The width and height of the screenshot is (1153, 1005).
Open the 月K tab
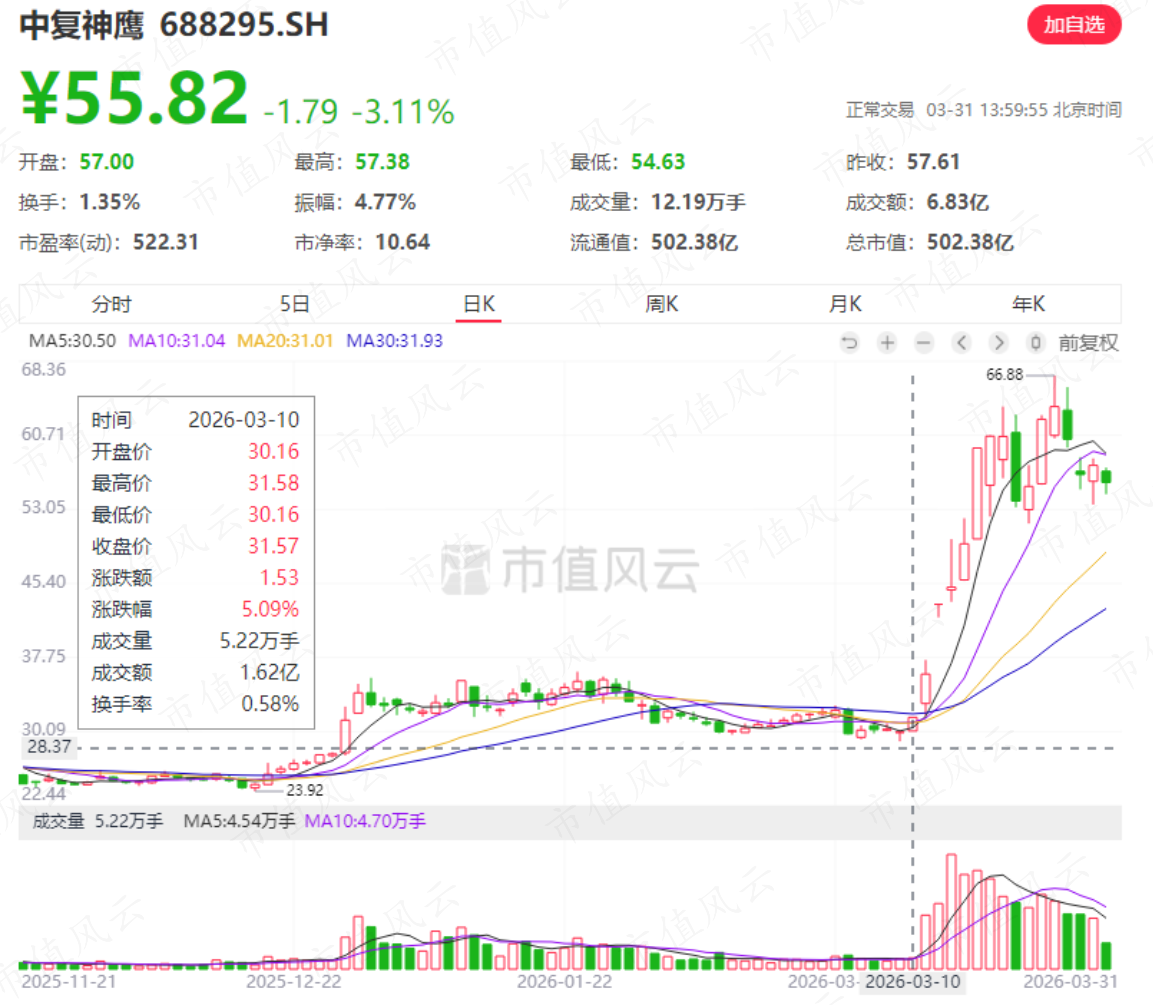coord(846,304)
